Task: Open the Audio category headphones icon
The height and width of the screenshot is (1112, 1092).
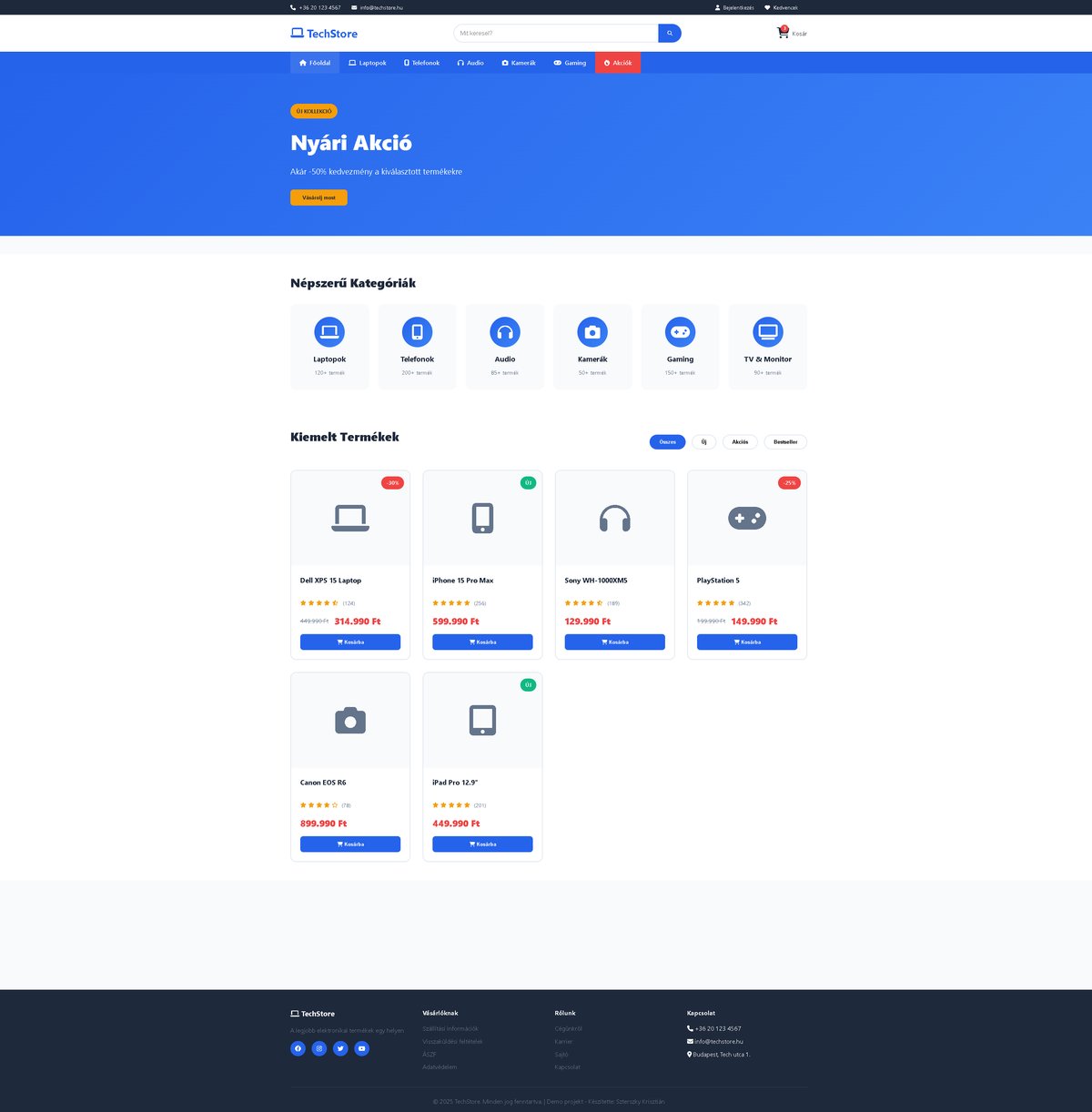Action: [505, 332]
